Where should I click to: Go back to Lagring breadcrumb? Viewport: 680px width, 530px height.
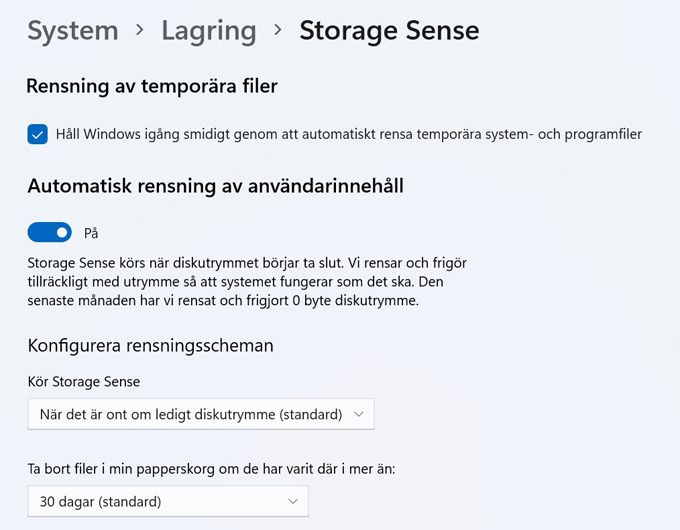[x=209, y=31]
